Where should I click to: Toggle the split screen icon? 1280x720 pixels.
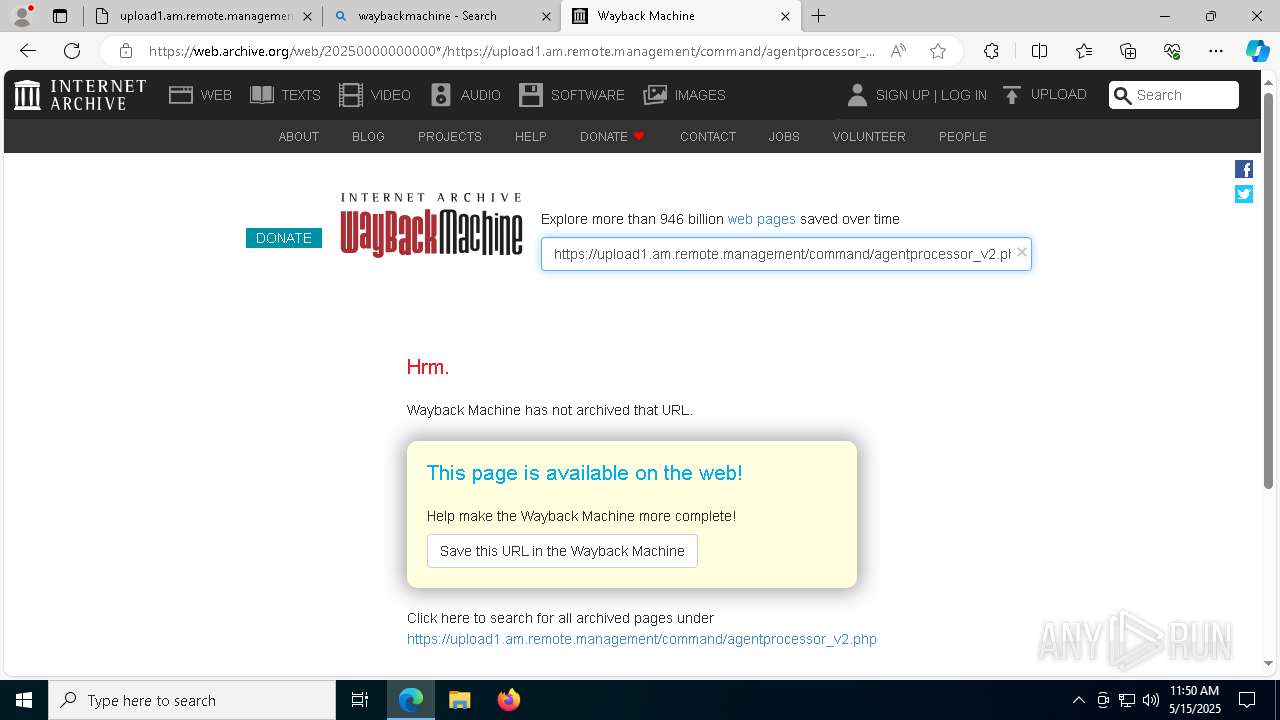(1039, 51)
